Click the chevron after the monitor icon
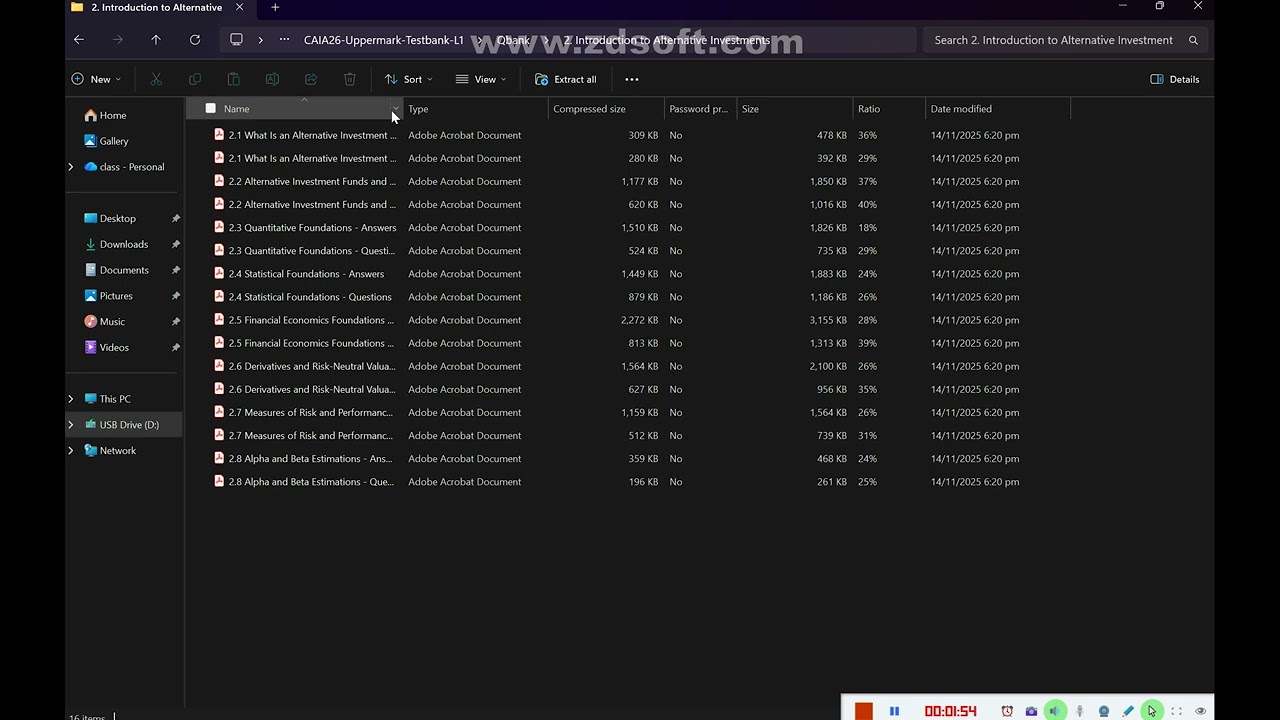This screenshot has height=720, width=1280. [261, 40]
